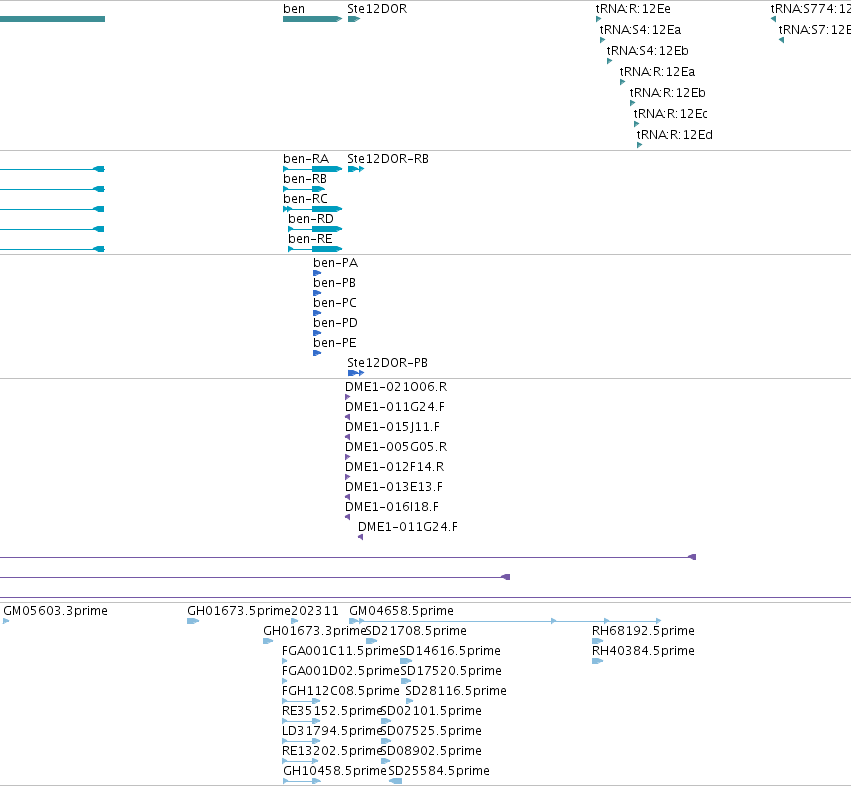Select tRNA:R:12Ea feature label

click(x=657, y=72)
